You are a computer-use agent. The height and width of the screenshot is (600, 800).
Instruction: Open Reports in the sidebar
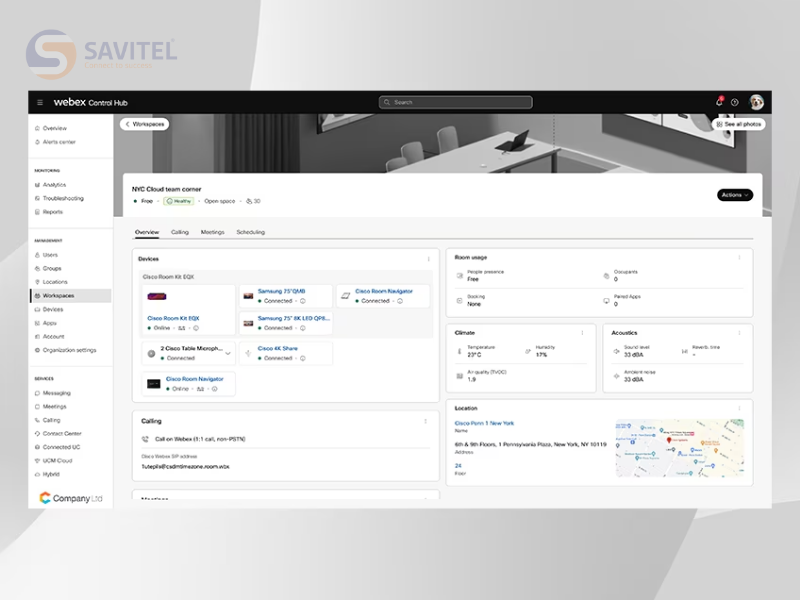click(53, 212)
